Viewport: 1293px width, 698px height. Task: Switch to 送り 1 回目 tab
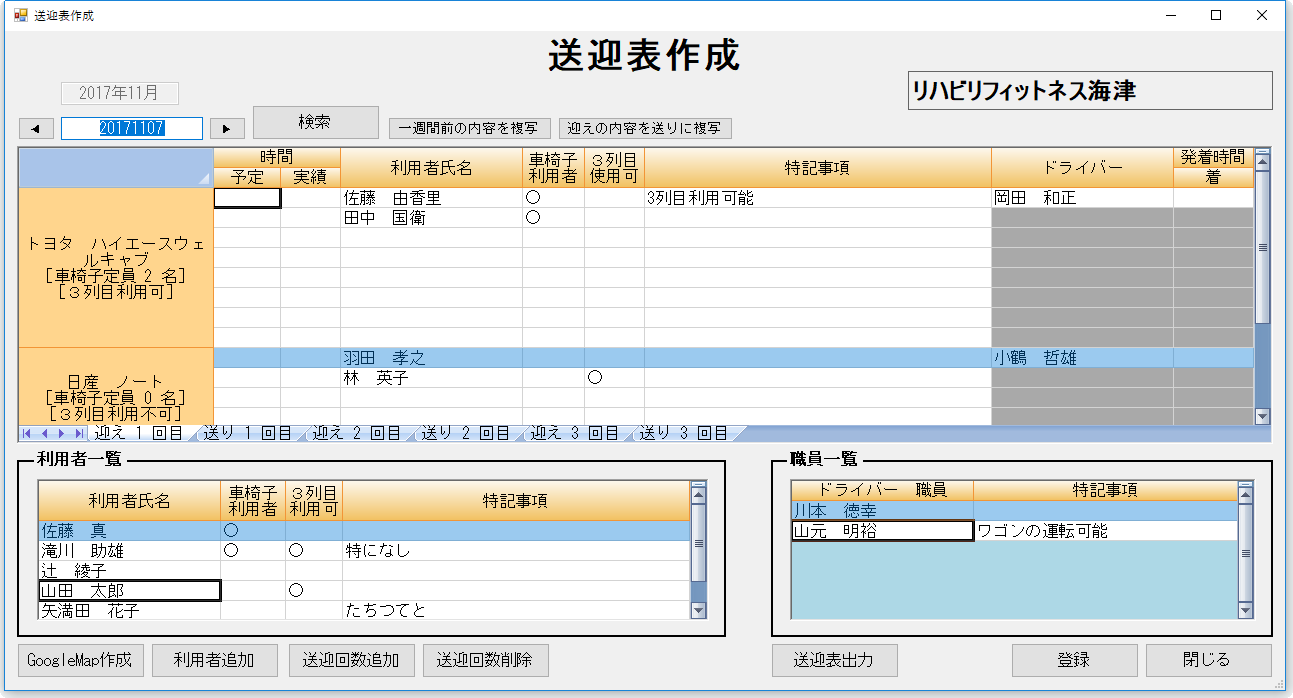pos(247,433)
